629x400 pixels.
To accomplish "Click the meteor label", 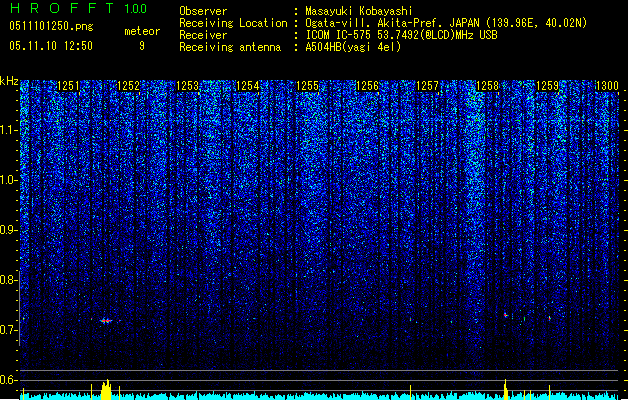I will tap(142, 31).
